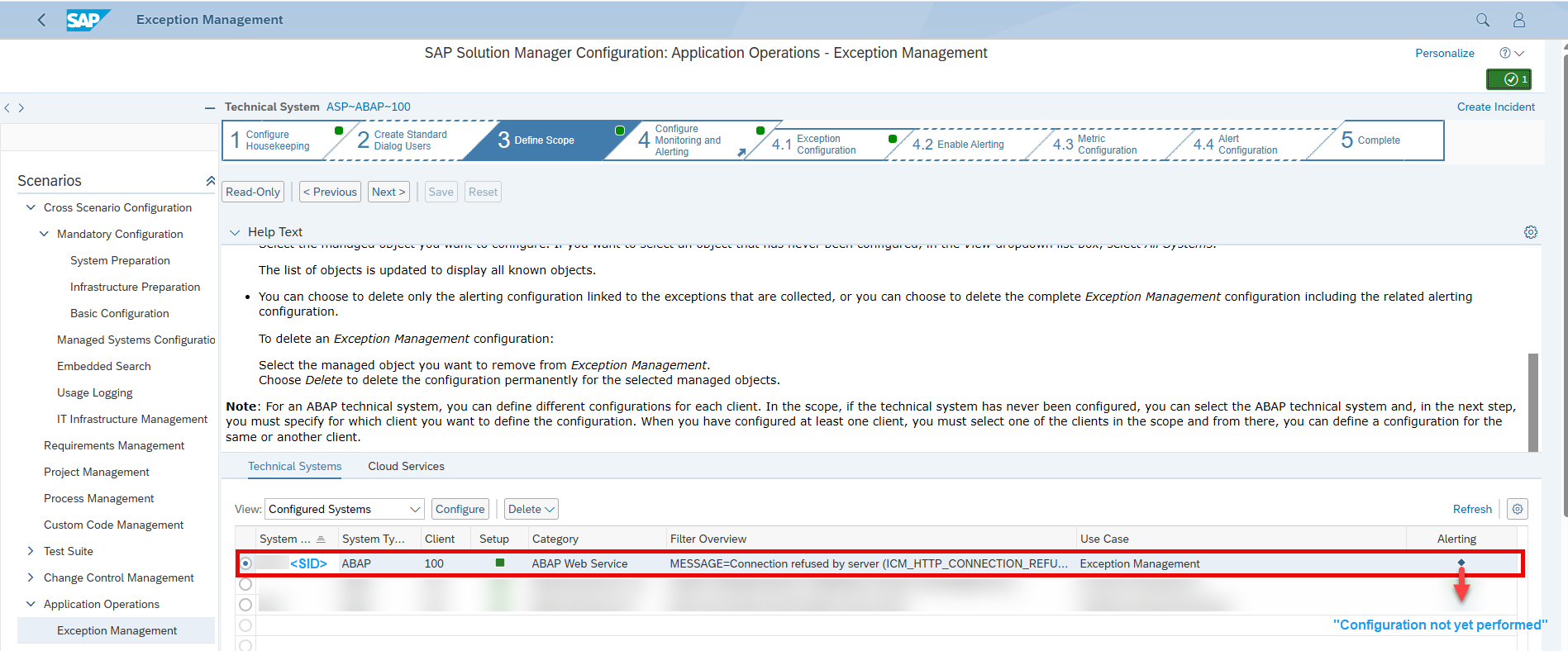
Task: Open Basic Configuration in the Scenarios tree
Action: [x=120, y=313]
